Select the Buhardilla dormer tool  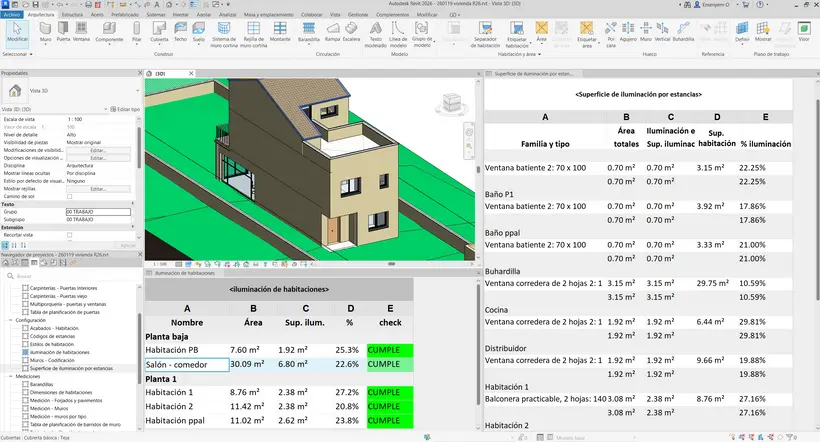[x=684, y=31]
